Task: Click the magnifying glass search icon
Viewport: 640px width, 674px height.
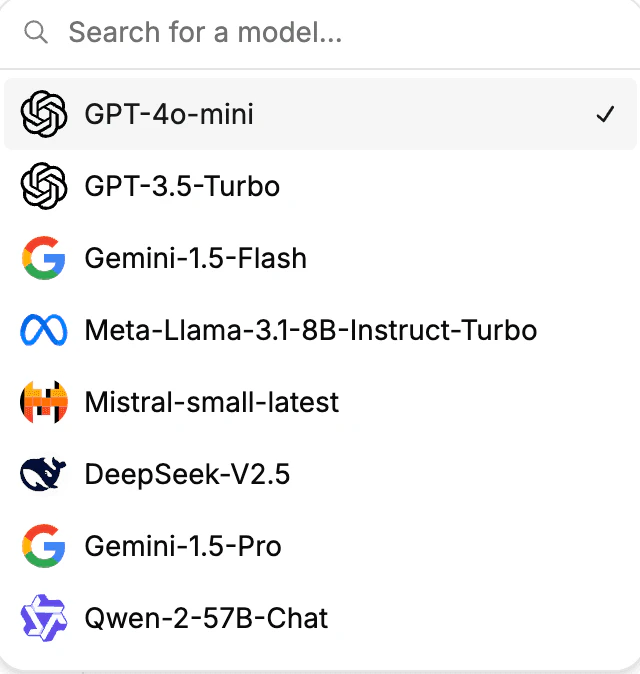Action: (x=36, y=34)
